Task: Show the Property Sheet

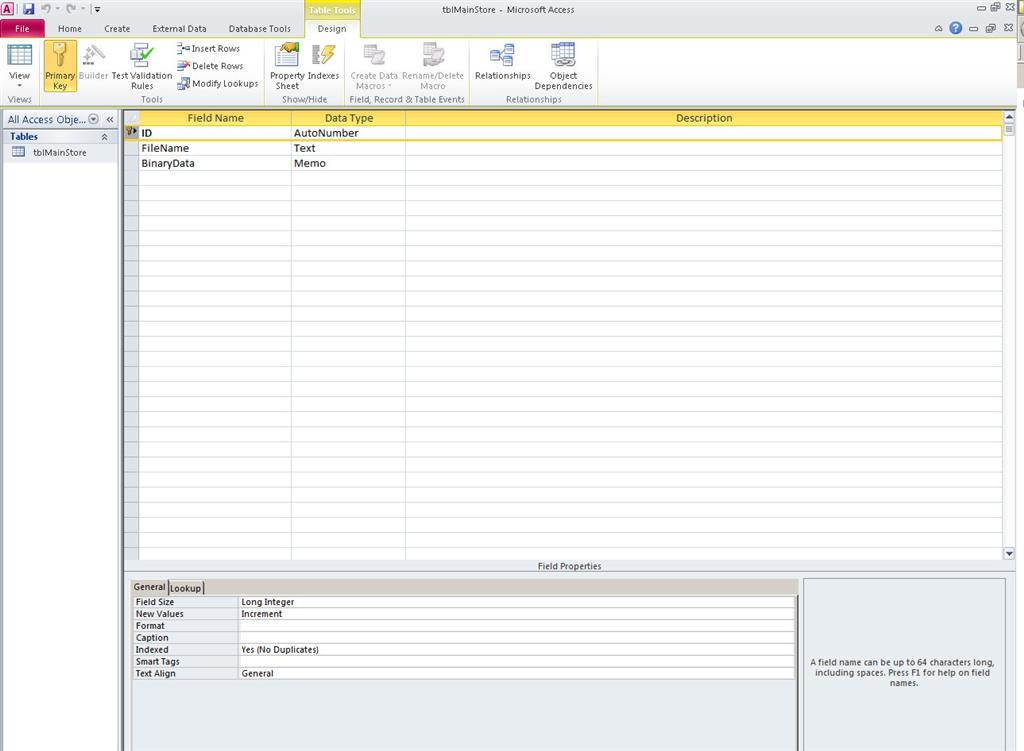Action: (287, 66)
